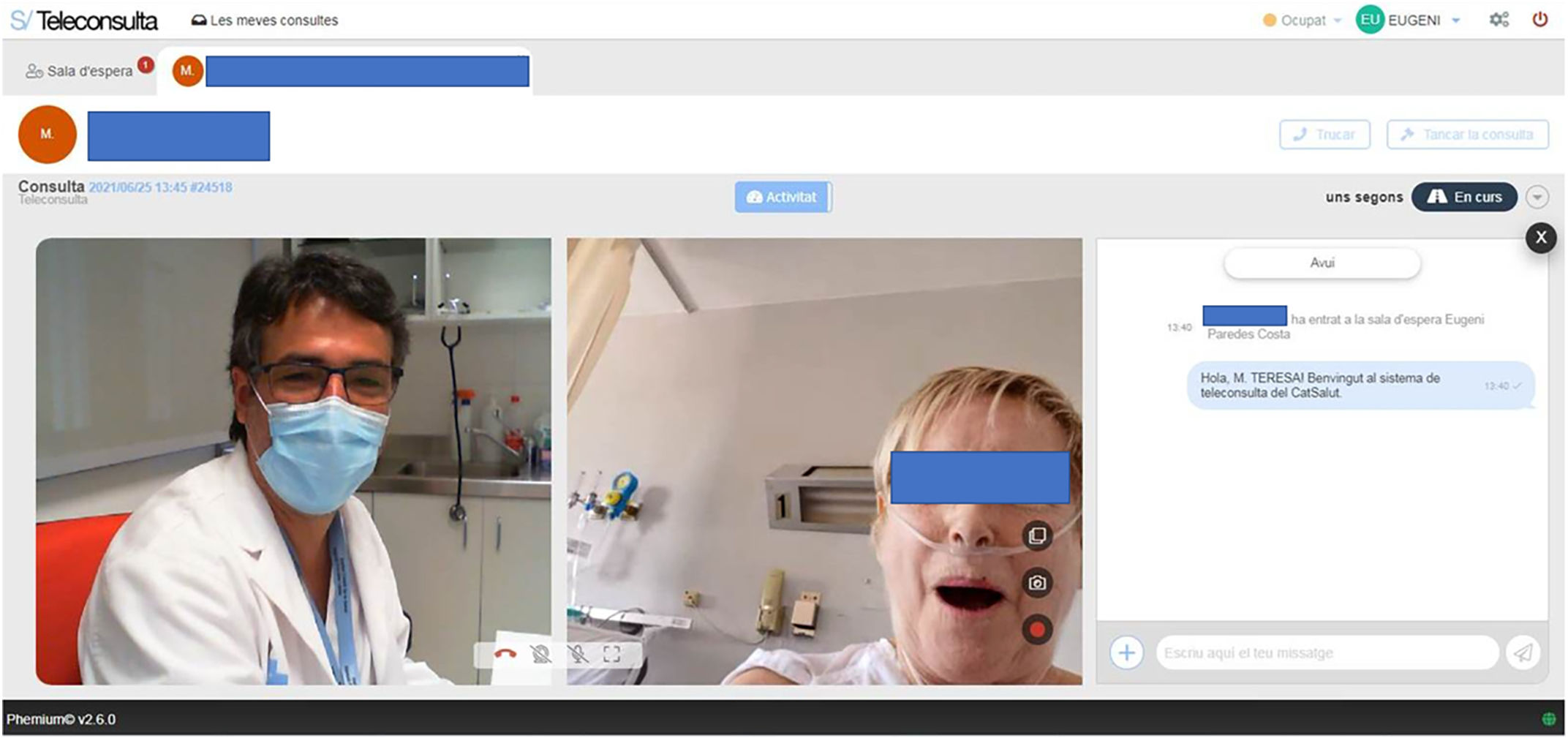Hang up the video call
1568x741 pixels.
[x=505, y=653]
